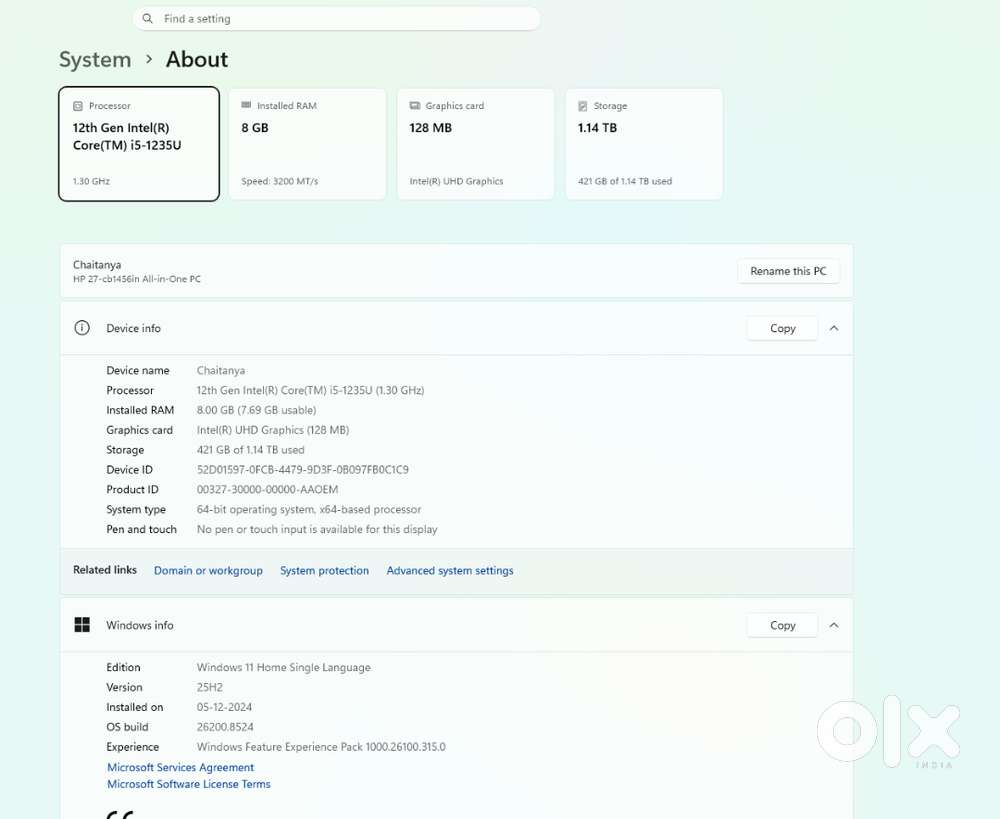This screenshot has width=1000, height=819.
Task: Click the 128 MB graphics value
Action: [x=430, y=128]
